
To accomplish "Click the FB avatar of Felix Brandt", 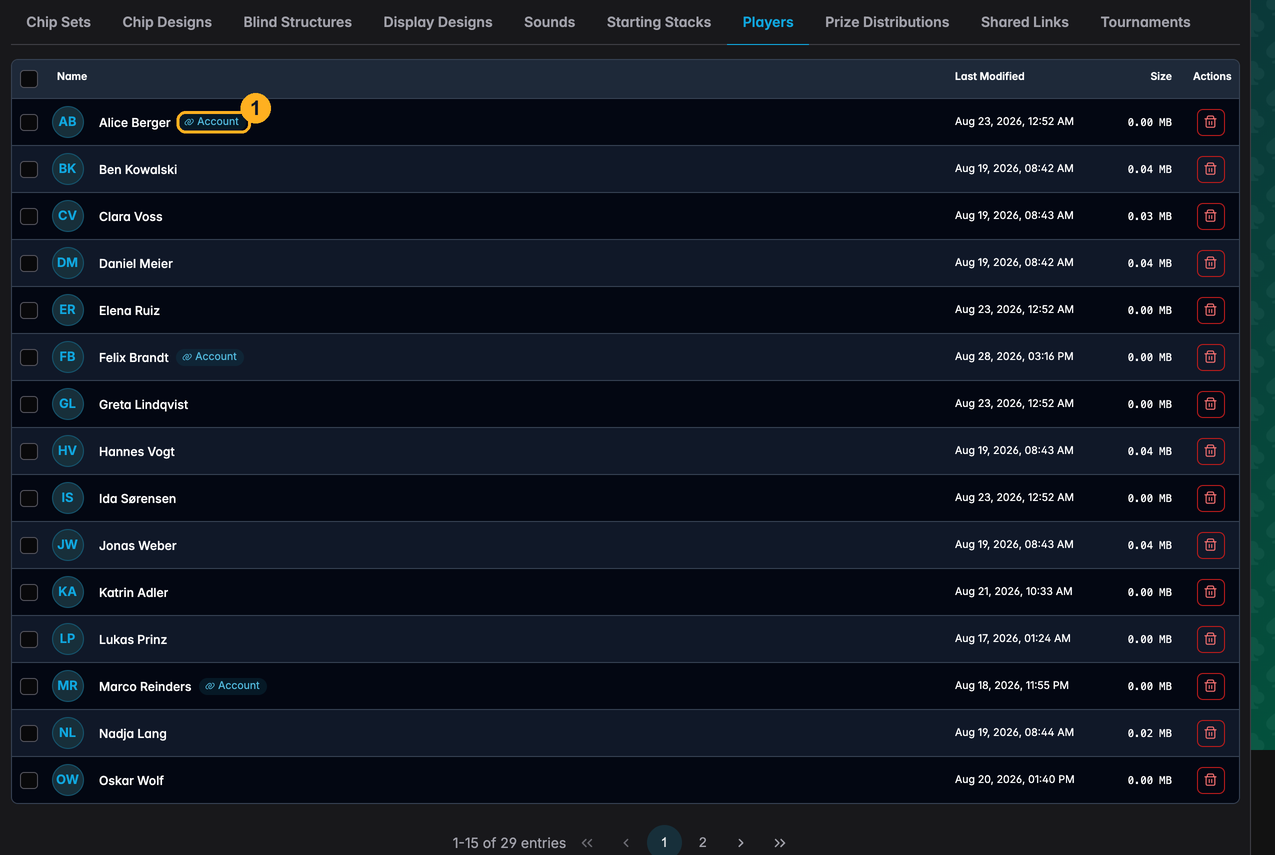I will [x=67, y=357].
